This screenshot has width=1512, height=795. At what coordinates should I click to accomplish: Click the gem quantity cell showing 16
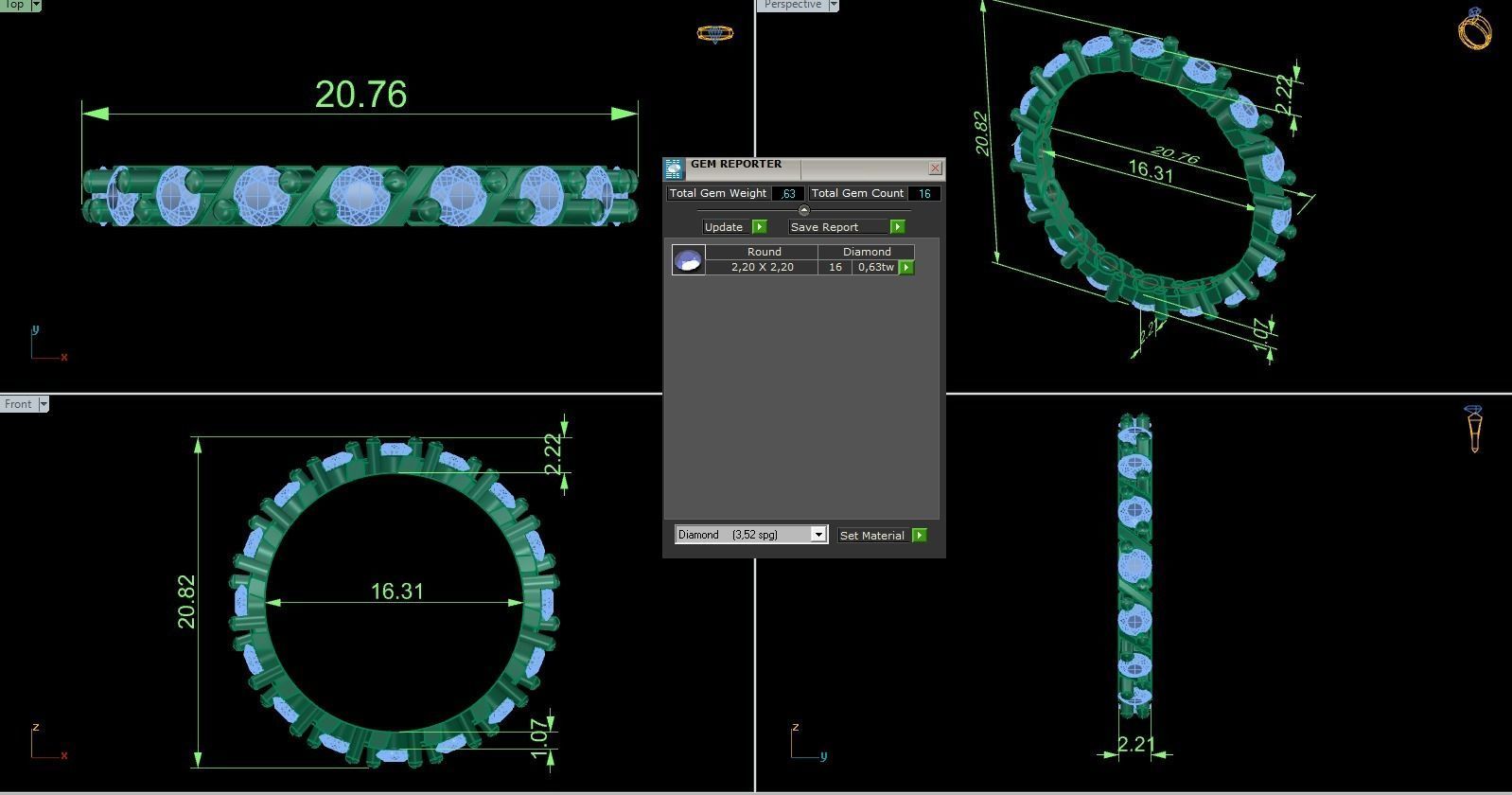coord(835,268)
